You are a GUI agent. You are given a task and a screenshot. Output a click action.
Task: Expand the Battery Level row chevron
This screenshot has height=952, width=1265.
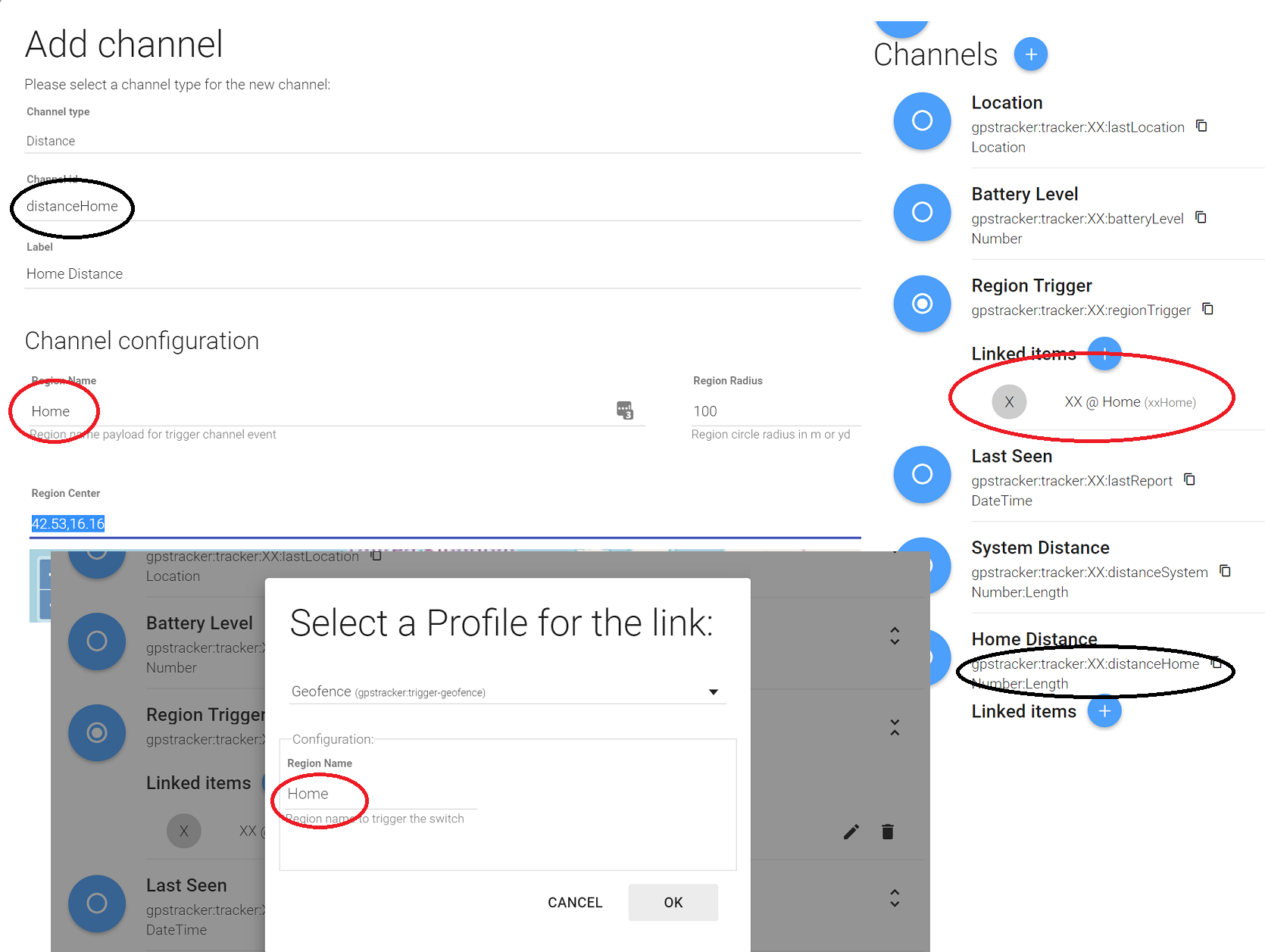point(895,636)
